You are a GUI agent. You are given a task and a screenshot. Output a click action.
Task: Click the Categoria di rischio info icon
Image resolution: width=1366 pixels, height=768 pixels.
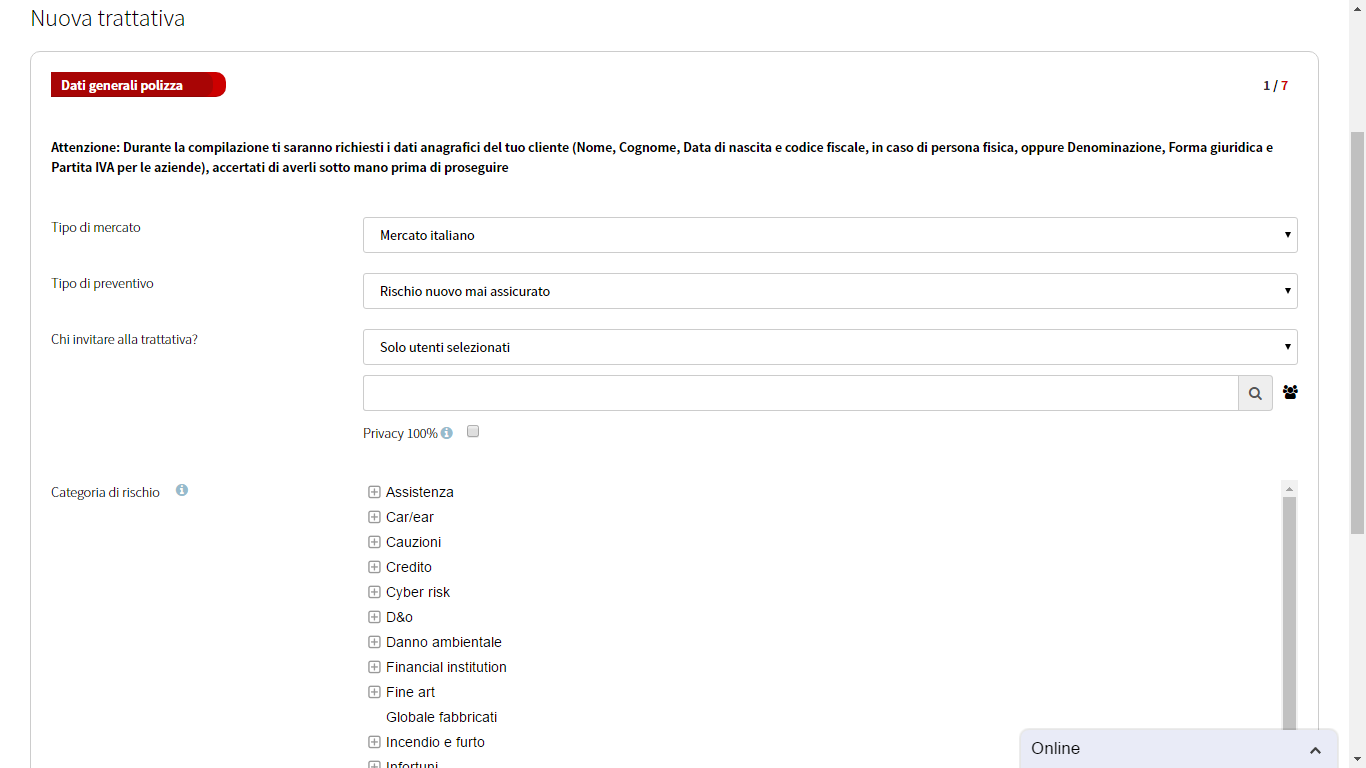[x=182, y=490]
